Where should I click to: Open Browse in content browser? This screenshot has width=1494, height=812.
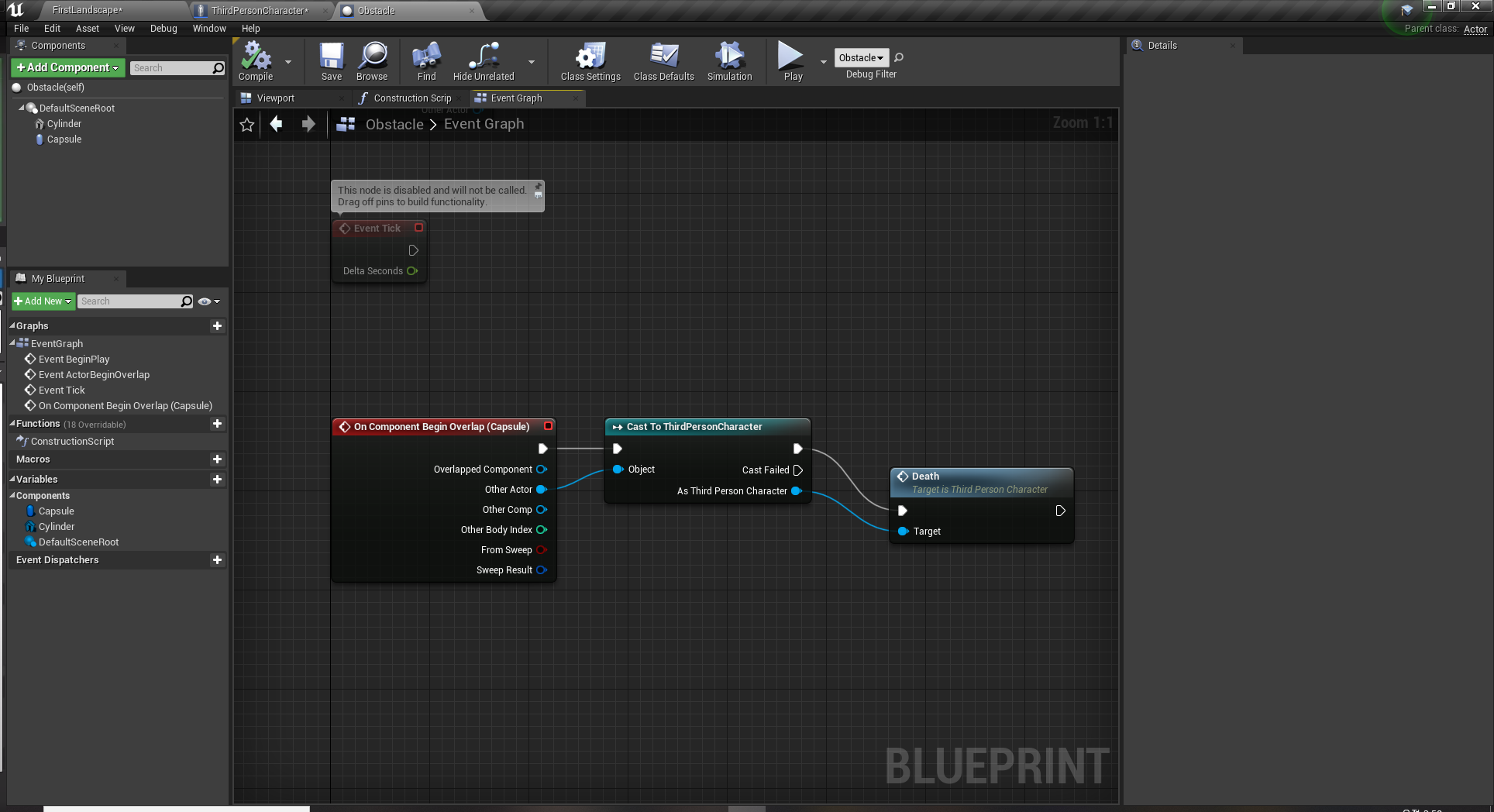point(372,60)
